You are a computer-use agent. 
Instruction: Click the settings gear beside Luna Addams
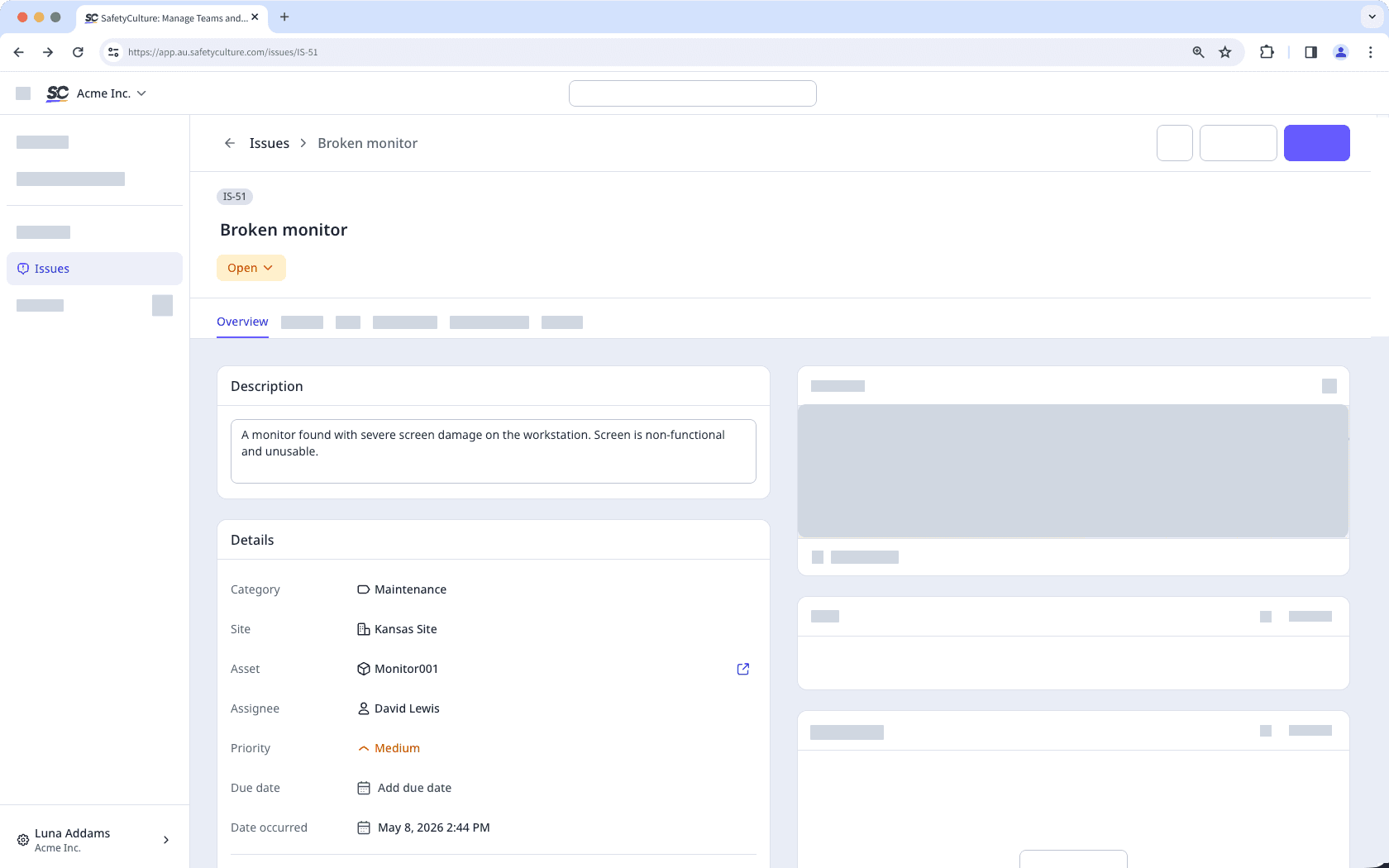pos(23,840)
